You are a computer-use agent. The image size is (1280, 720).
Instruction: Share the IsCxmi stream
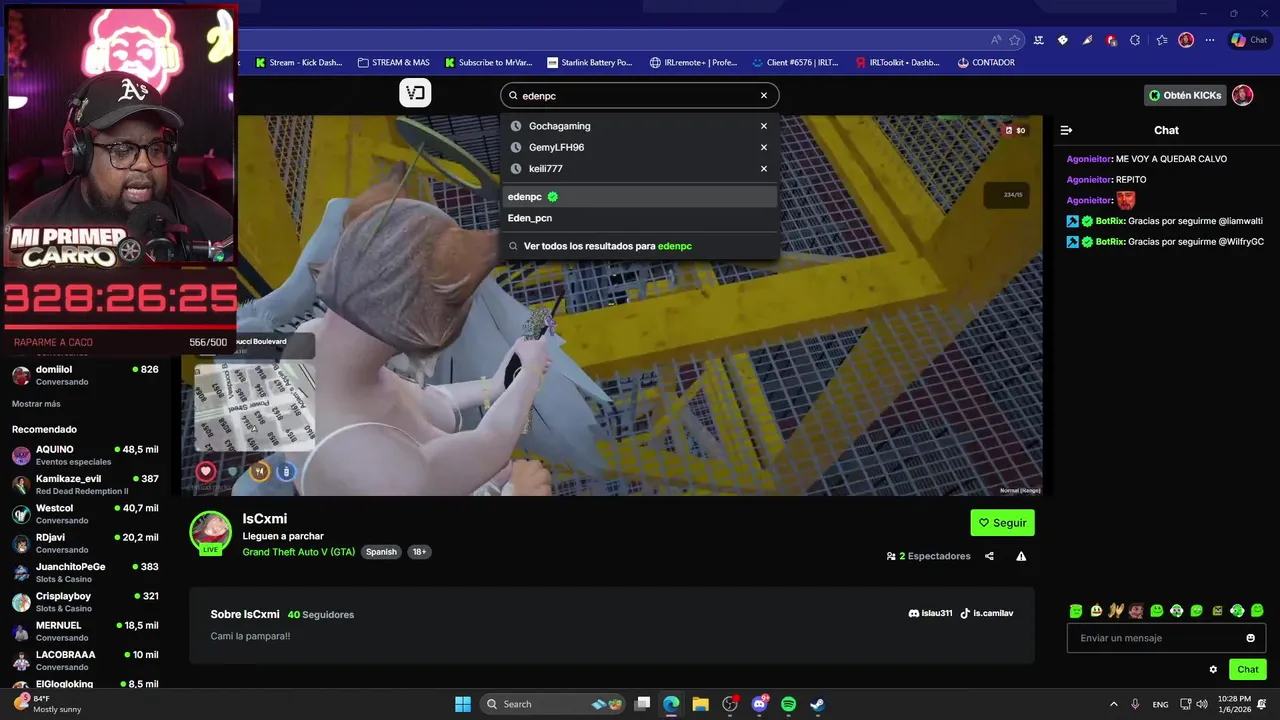(x=989, y=556)
